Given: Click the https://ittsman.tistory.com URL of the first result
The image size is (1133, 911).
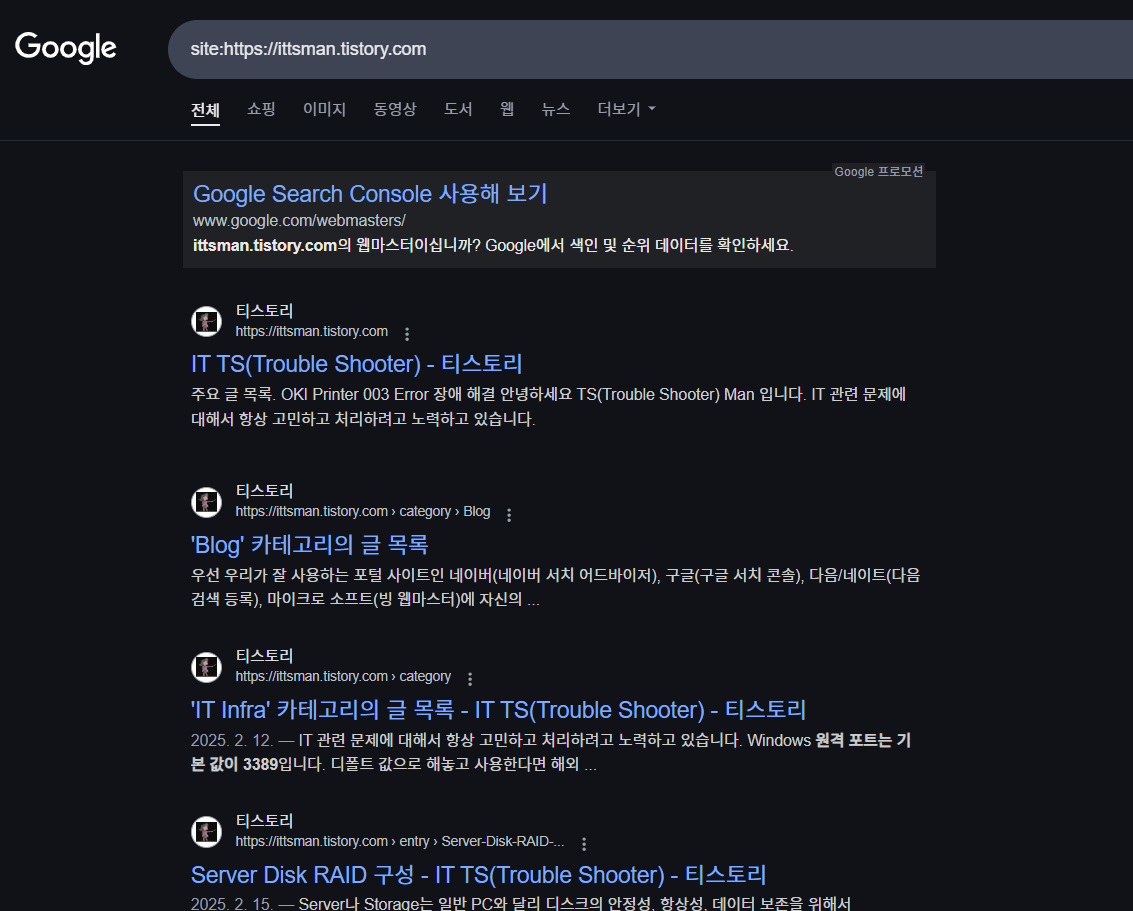Looking at the screenshot, I should coord(311,332).
